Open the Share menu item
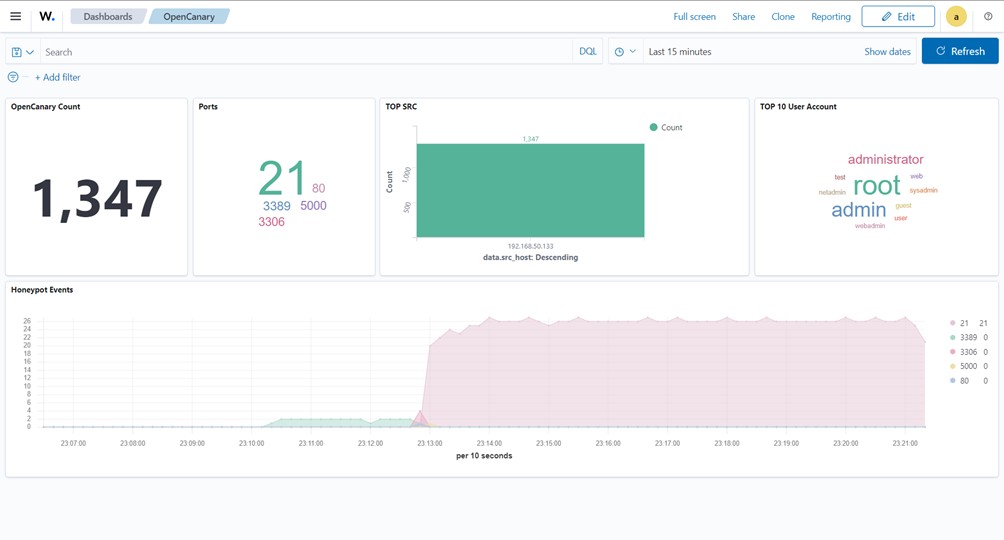The image size is (1004, 540). pyautogui.click(x=743, y=16)
